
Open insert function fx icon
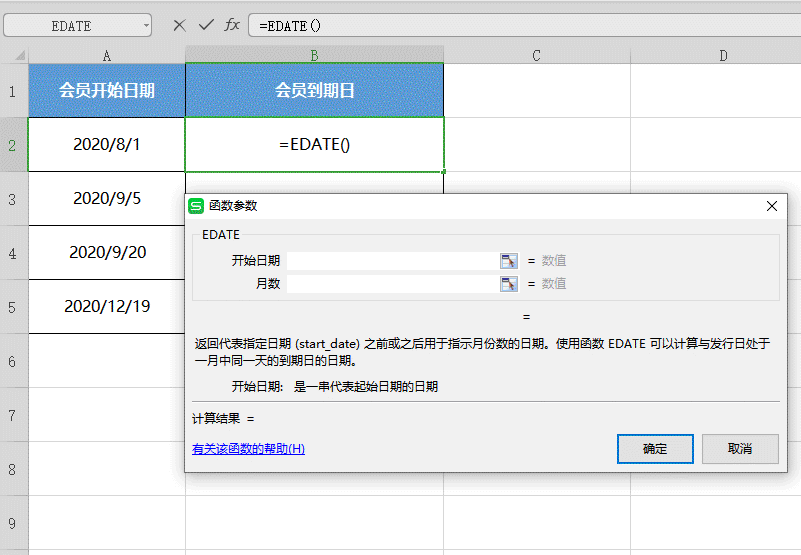click(x=232, y=25)
